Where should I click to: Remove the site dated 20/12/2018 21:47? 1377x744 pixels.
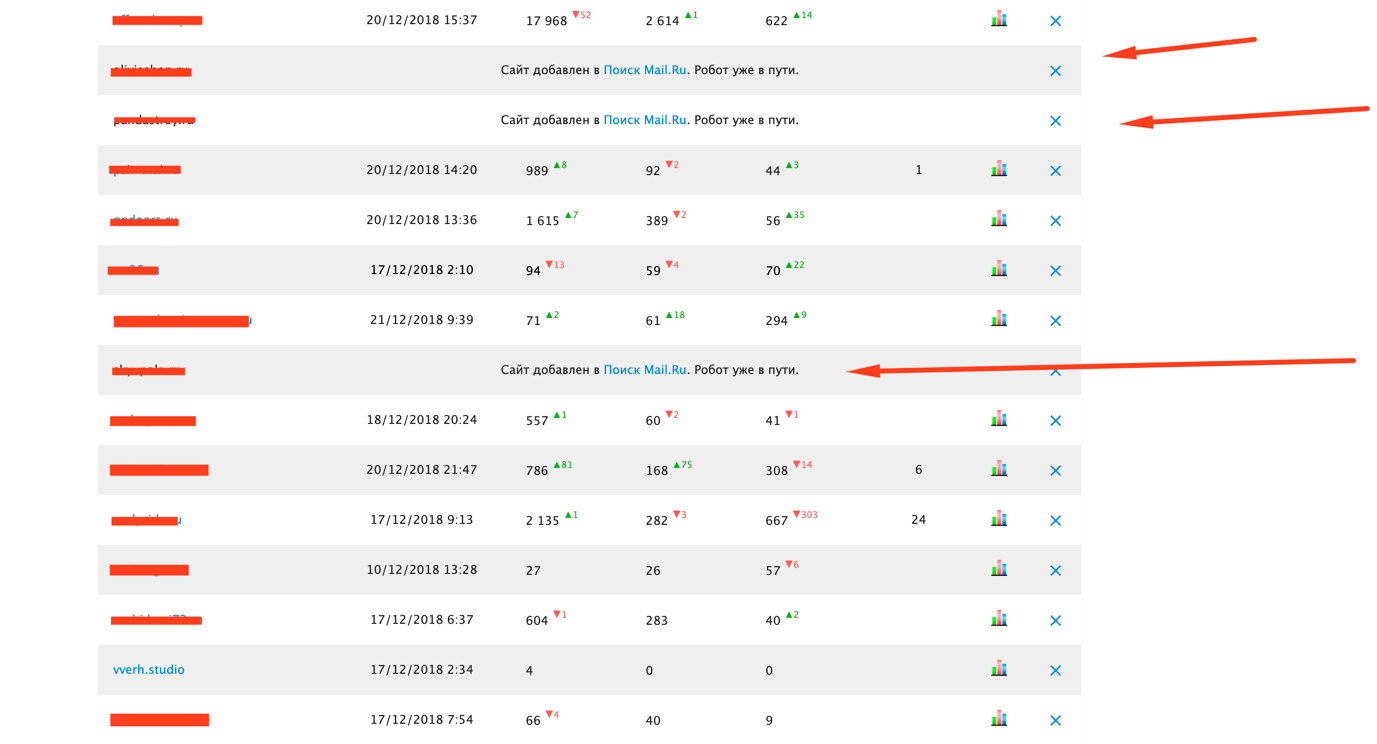point(1055,471)
